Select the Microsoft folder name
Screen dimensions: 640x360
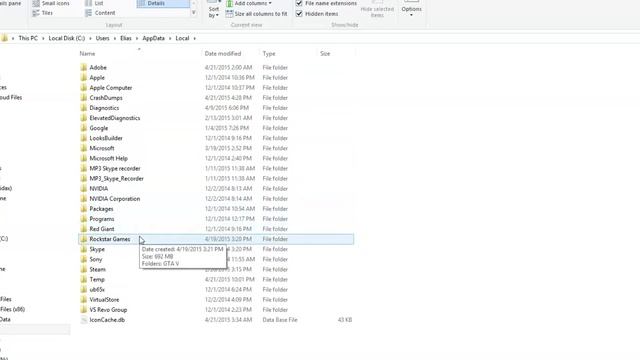point(102,148)
